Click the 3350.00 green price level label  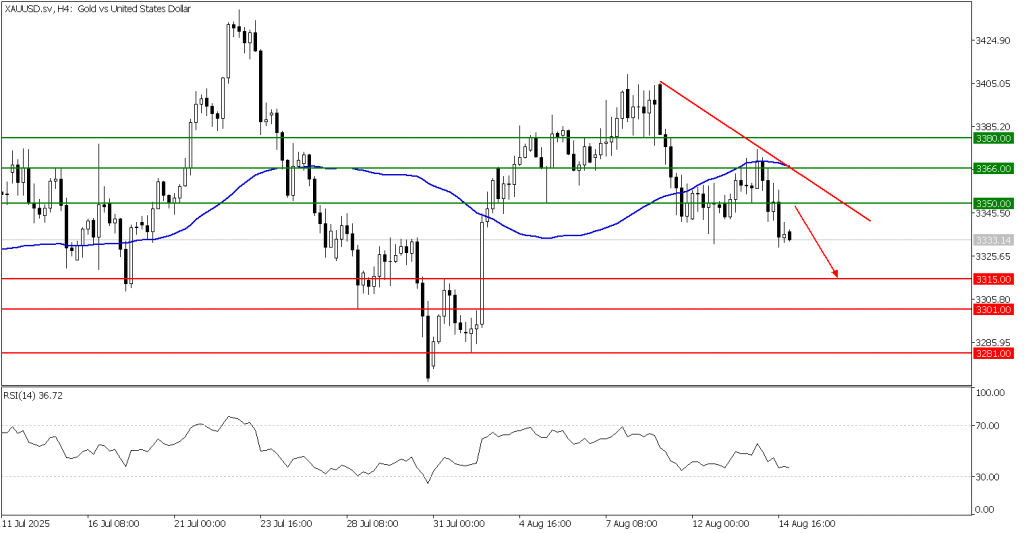coord(993,204)
